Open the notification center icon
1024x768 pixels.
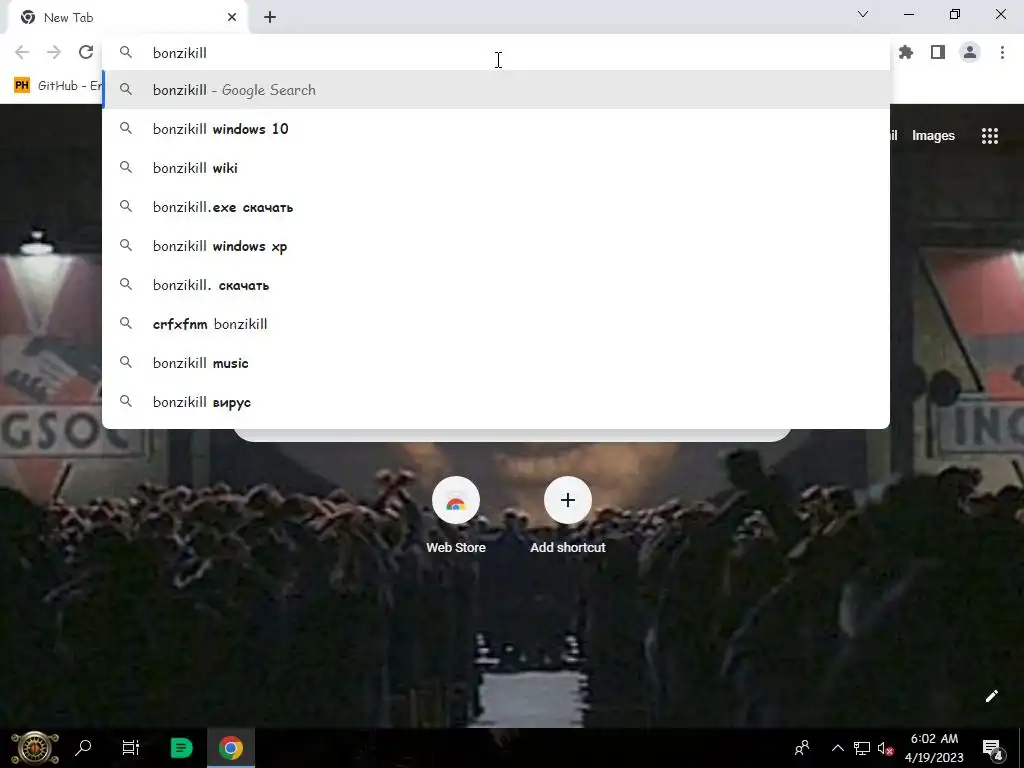point(992,748)
